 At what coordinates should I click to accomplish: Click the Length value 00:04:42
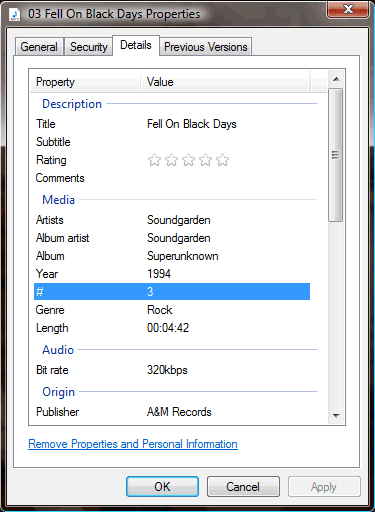pyautogui.click(x=168, y=328)
